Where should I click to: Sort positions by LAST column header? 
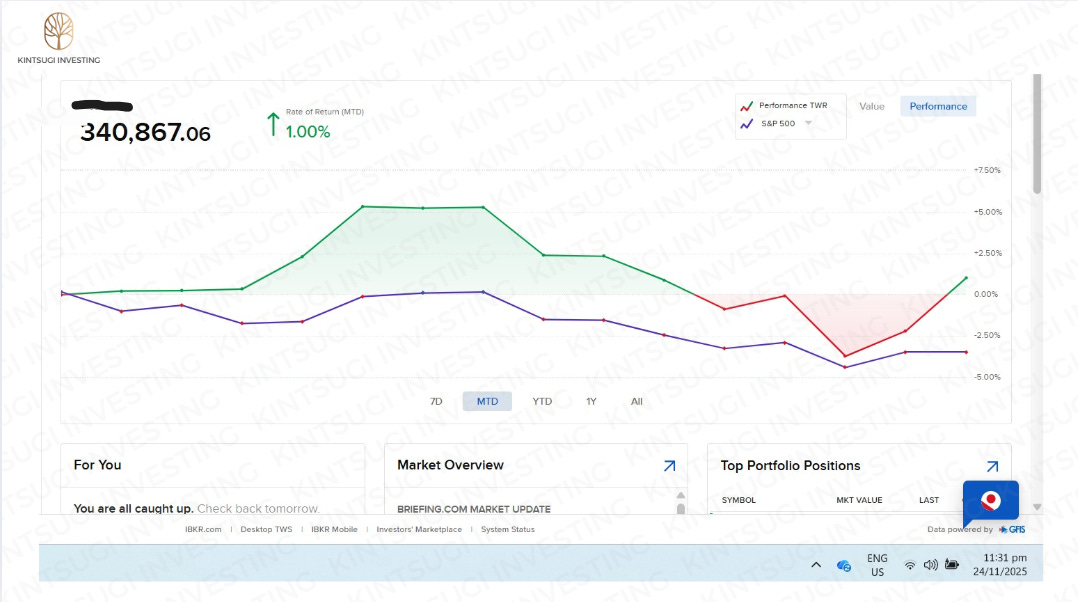coord(929,500)
